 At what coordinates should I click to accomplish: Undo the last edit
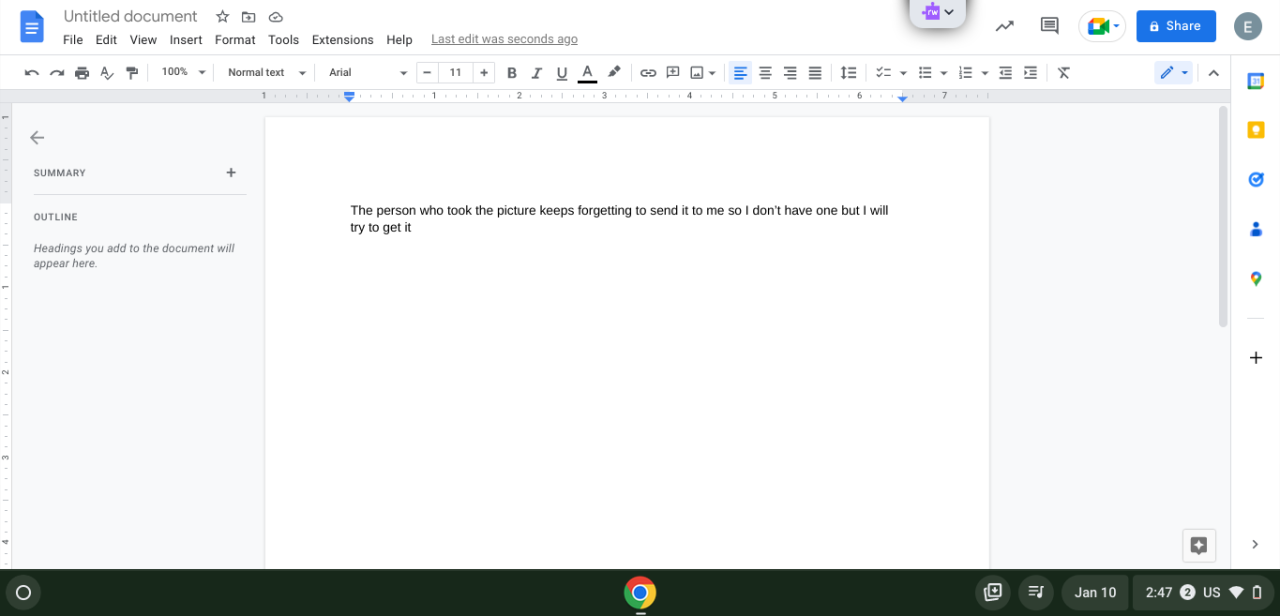pyautogui.click(x=32, y=73)
